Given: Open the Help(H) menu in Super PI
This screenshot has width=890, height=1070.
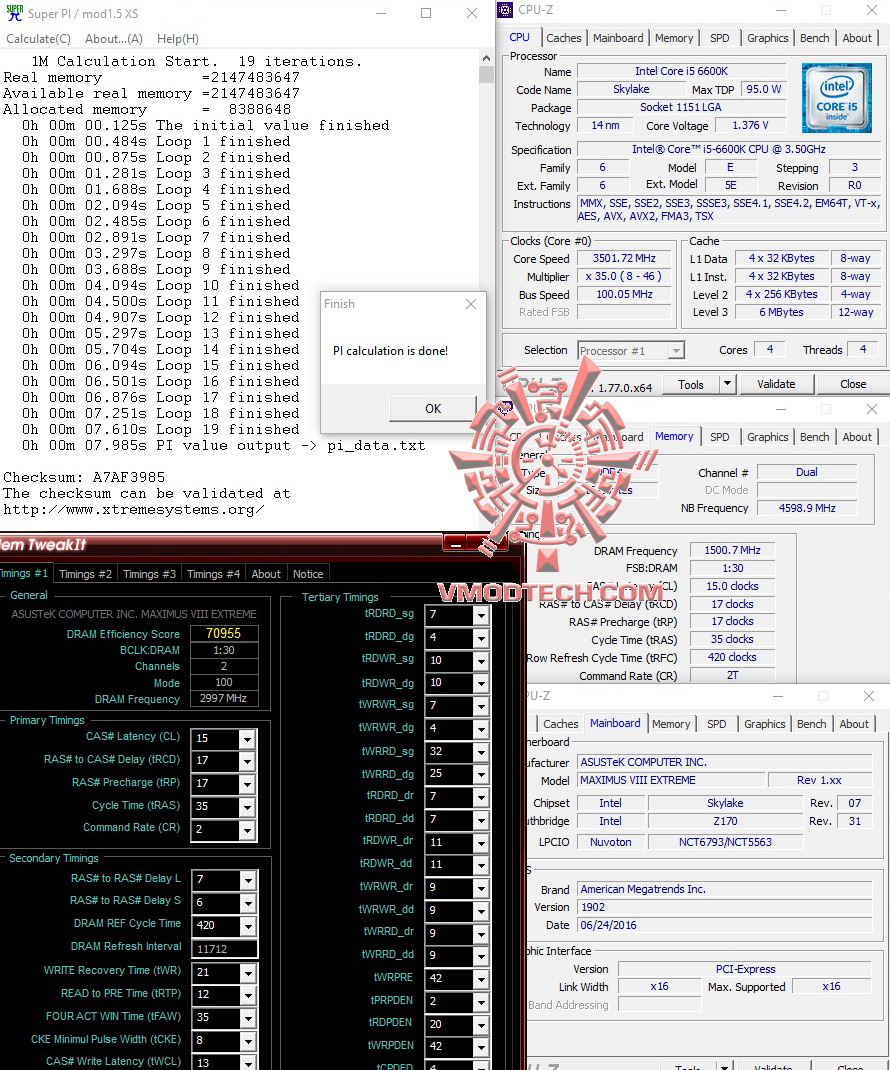Looking at the screenshot, I should pyautogui.click(x=177, y=39).
